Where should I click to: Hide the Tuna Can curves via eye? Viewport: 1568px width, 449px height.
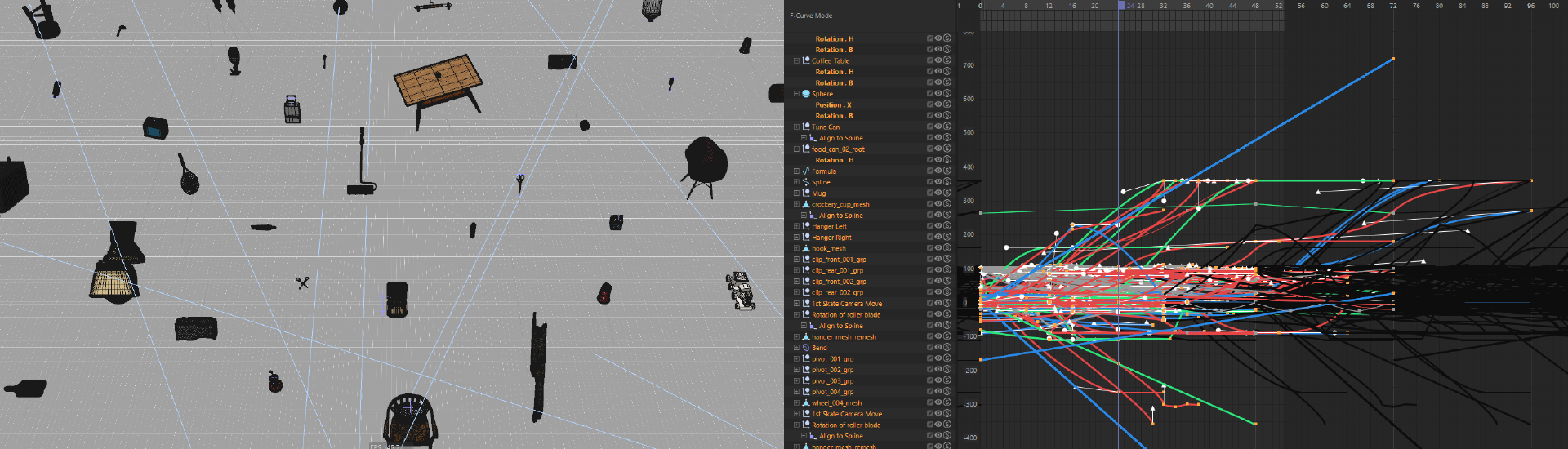[x=938, y=127]
